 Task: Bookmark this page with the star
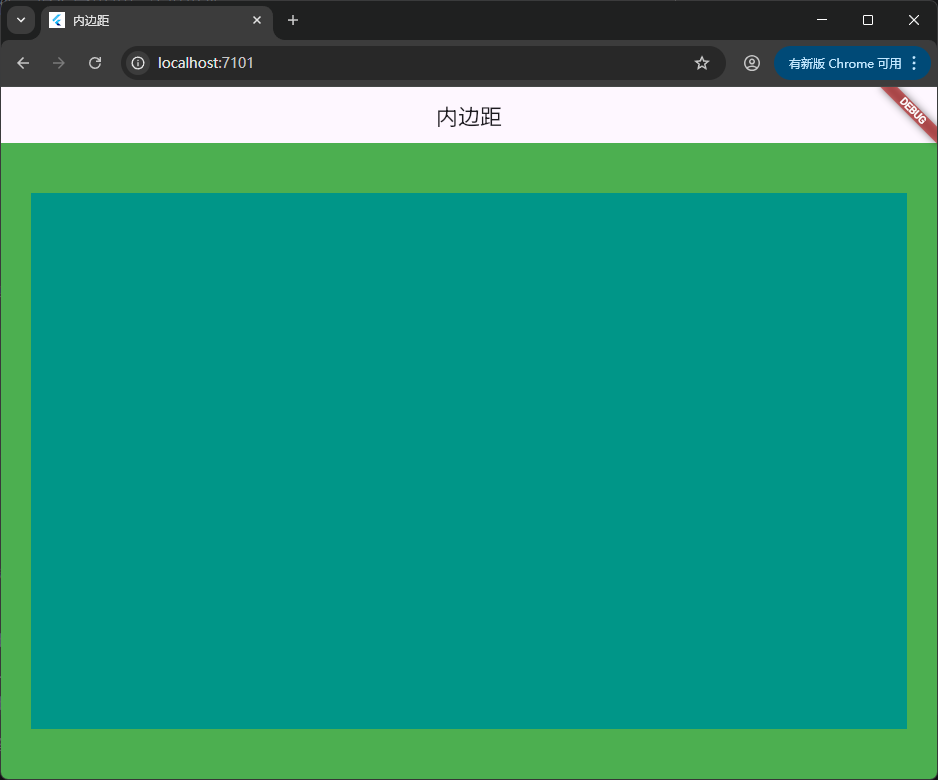[702, 63]
